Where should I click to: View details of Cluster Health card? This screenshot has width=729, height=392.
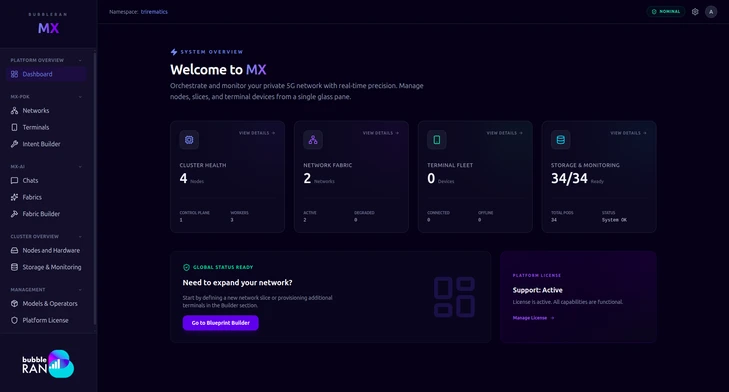(257, 133)
